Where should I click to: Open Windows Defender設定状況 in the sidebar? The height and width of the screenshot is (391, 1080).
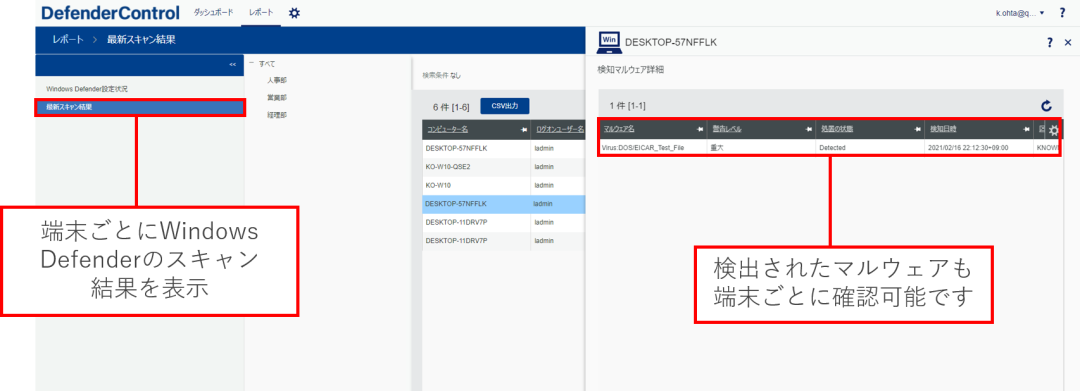87,89
